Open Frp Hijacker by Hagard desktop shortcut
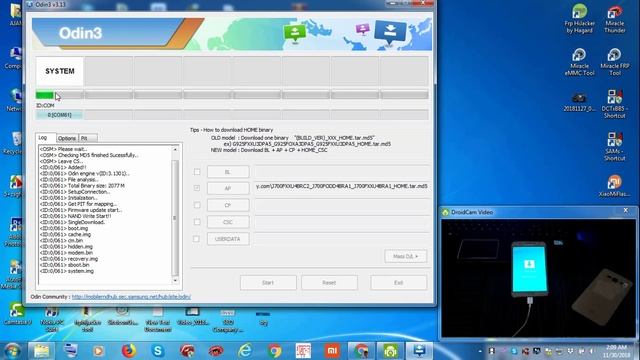The height and width of the screenshot is (360, 640). coord(579,18)
